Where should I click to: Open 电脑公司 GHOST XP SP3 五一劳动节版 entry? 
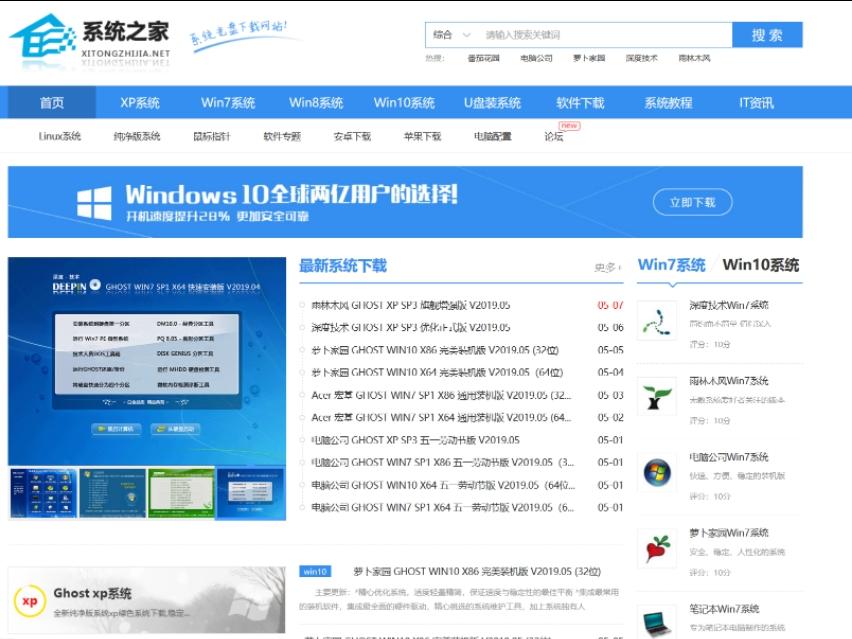(415, 440)
